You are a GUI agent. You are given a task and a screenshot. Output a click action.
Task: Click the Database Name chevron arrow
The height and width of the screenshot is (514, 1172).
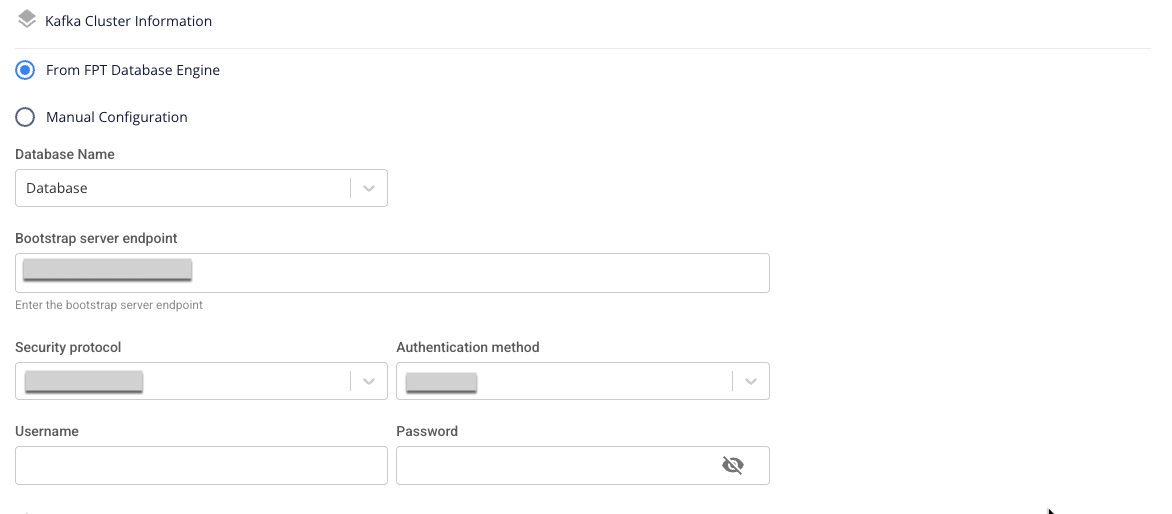coord(369,188)
